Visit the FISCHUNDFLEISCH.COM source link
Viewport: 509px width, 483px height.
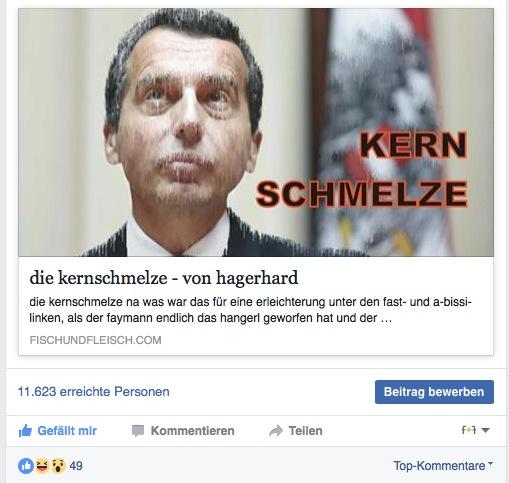pyautogui.click(x=96, y=340)
